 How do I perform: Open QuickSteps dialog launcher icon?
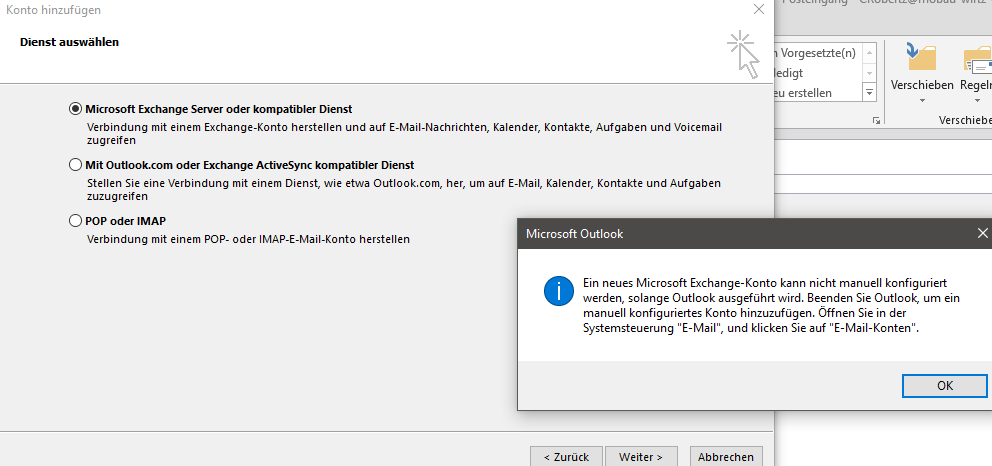click(x=876, y=120)
